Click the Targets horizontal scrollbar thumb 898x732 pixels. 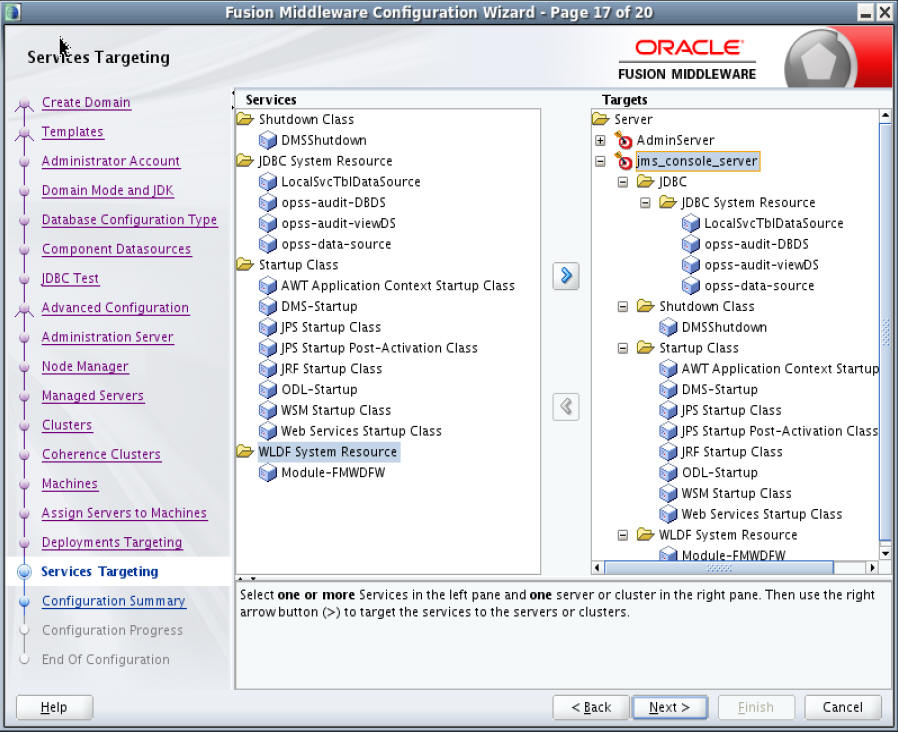tap(719, 568)
